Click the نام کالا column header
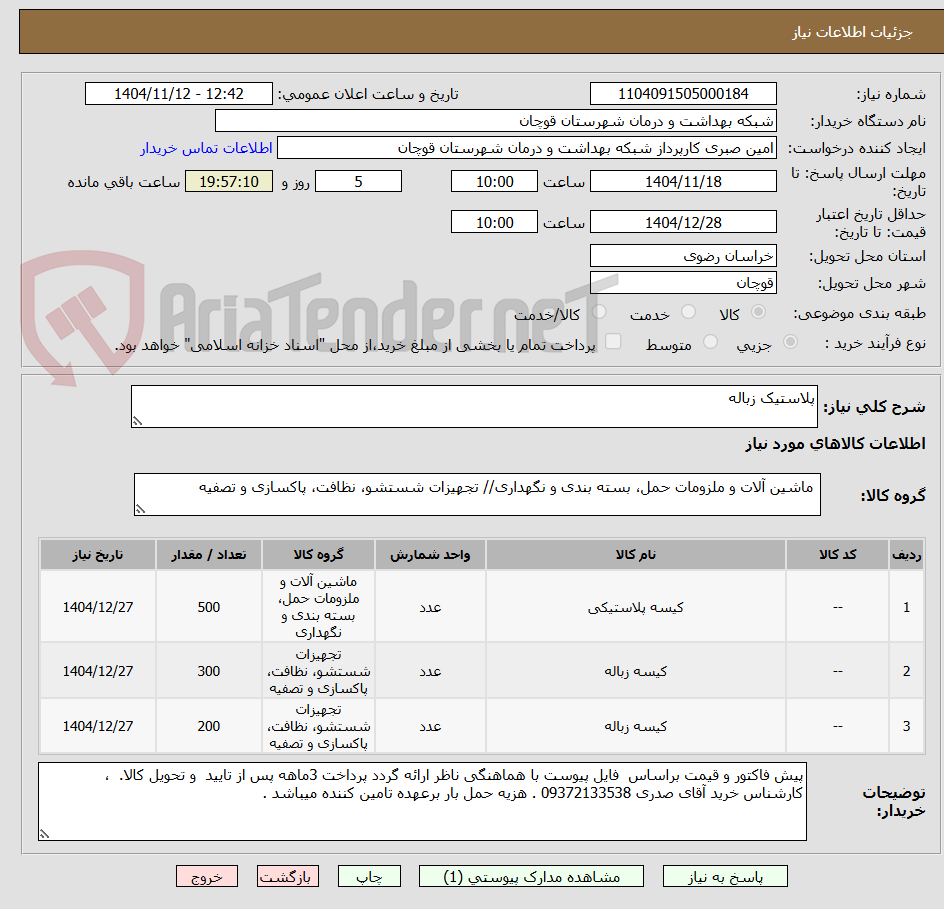 (636, 554)
